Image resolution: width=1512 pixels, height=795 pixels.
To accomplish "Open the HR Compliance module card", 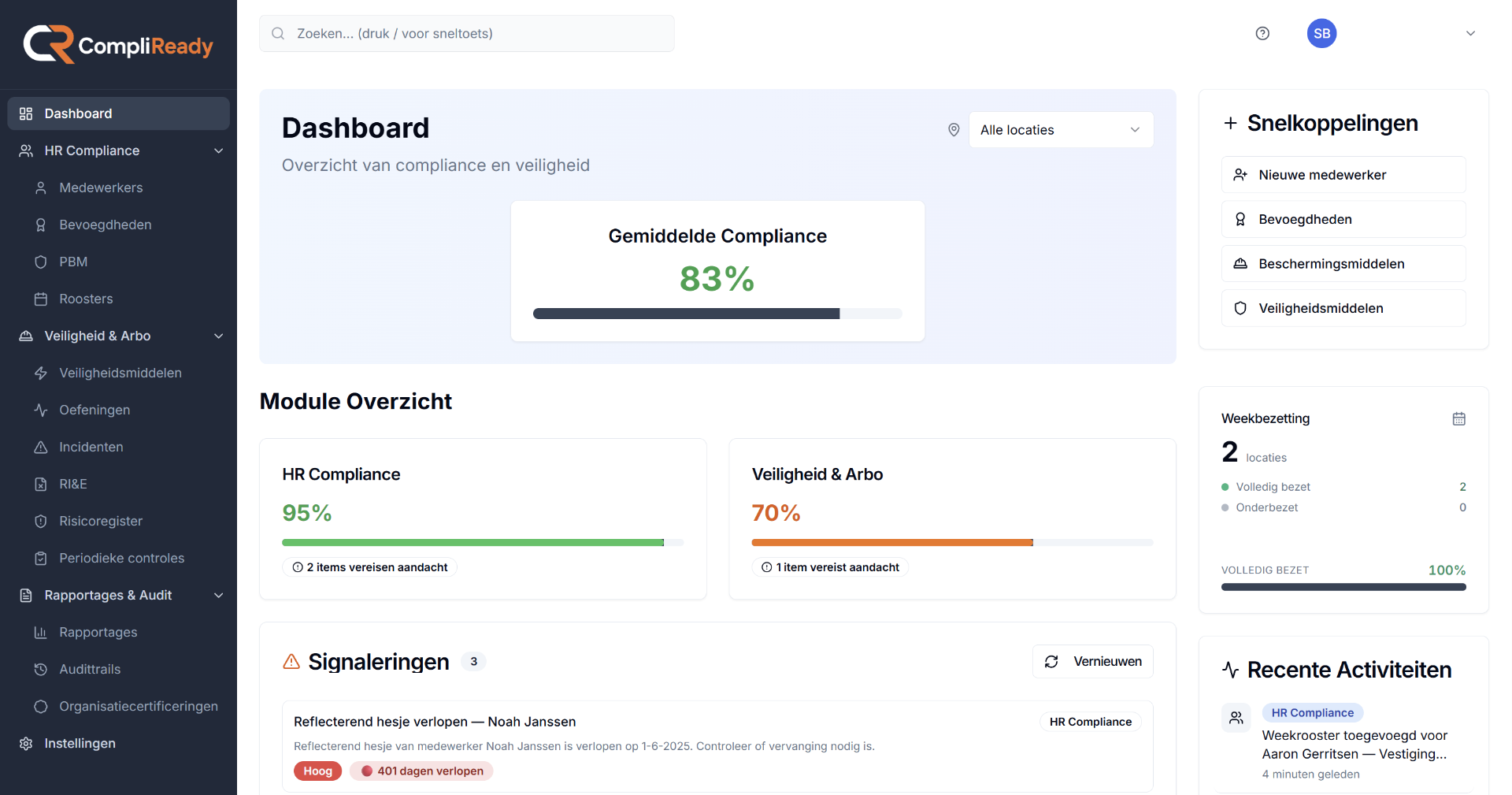I will pyautogui.click(x=483, y=518).
